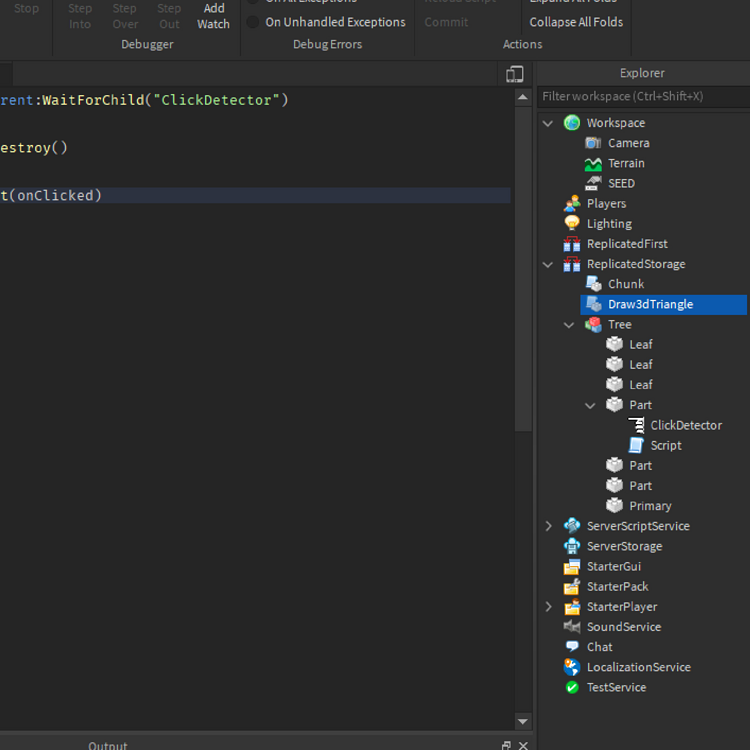Viewport: 750px width, 750px height.
Task: Click the debugger Stop button
Action: [x=26, y=8]
